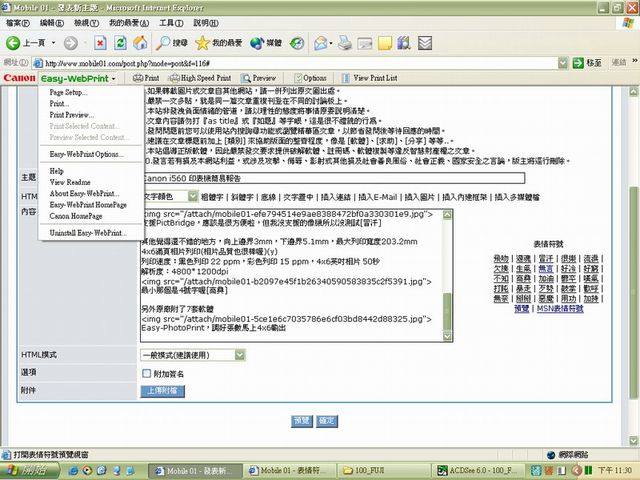Viewport: 640px width, 480px height.
Task: Expand the IE toolbar overflow chevron
Action: tap(635, 61)
